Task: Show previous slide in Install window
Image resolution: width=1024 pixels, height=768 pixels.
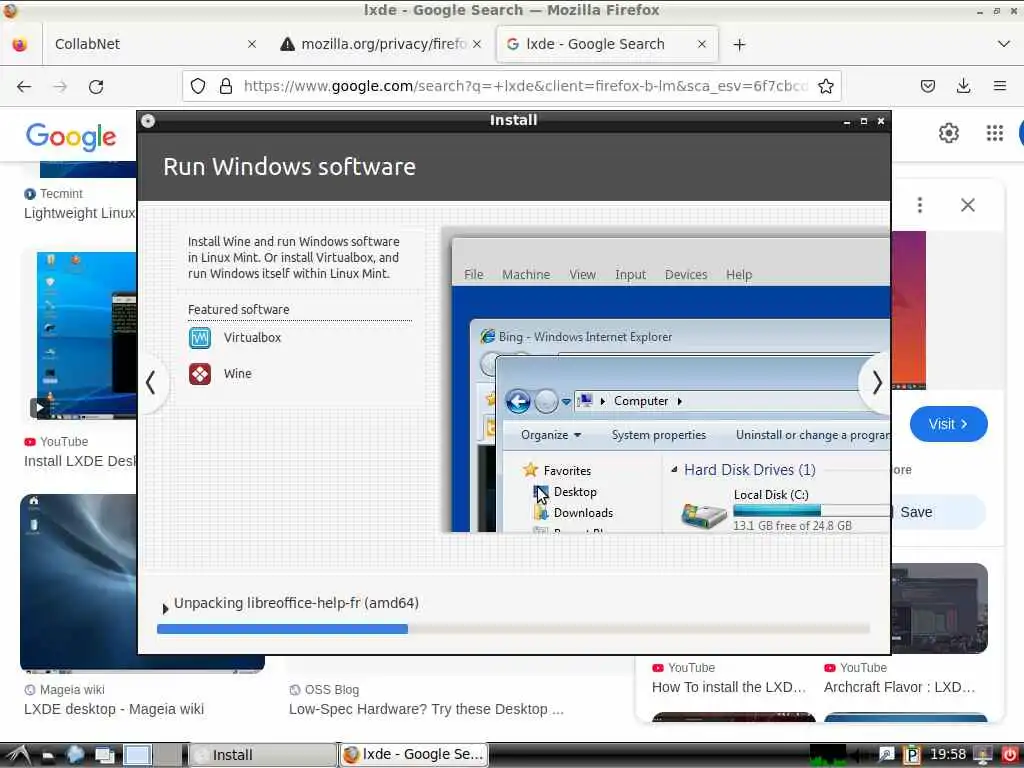Action: [x=151, y=383]
